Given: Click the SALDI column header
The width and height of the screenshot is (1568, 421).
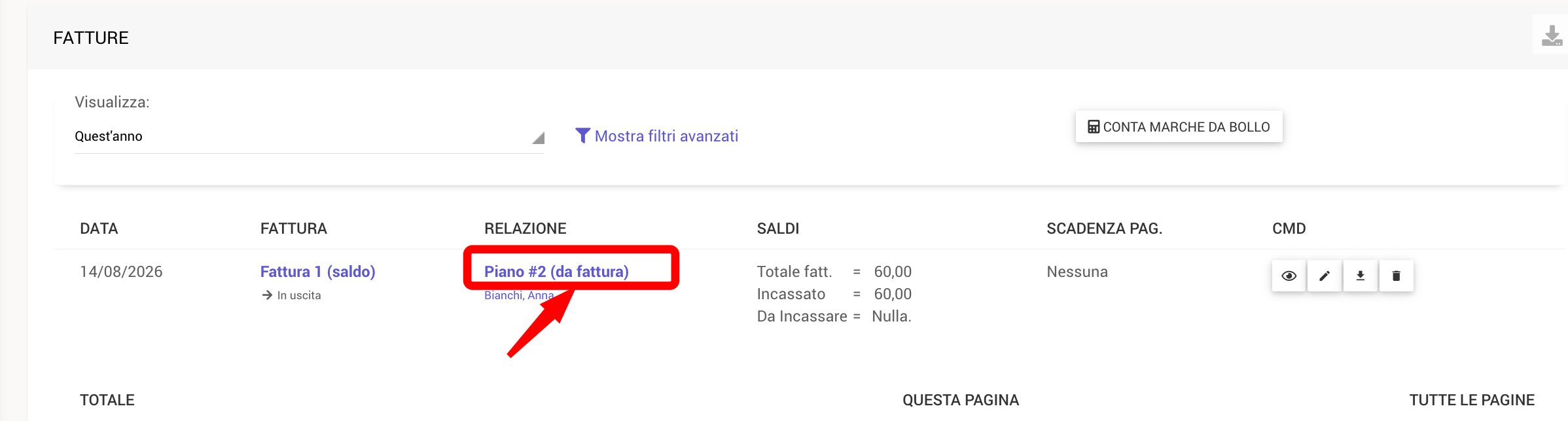Looking at the screenshot, I should coord(778,229).
